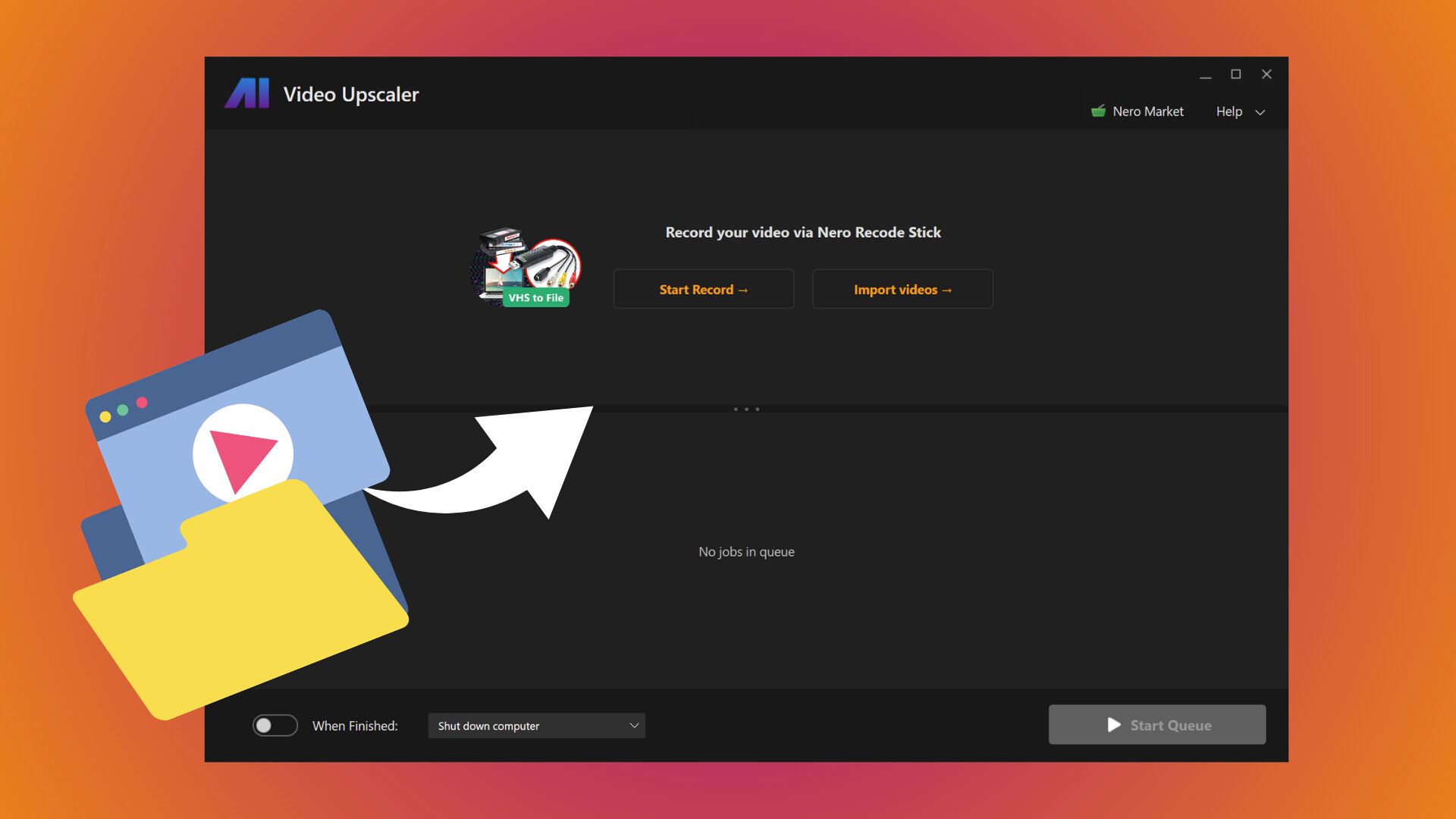Viewport: 1456px width, 819px height.
Task: Toggle off automatic shutdown after queue completion
Action: coord(275,725)
